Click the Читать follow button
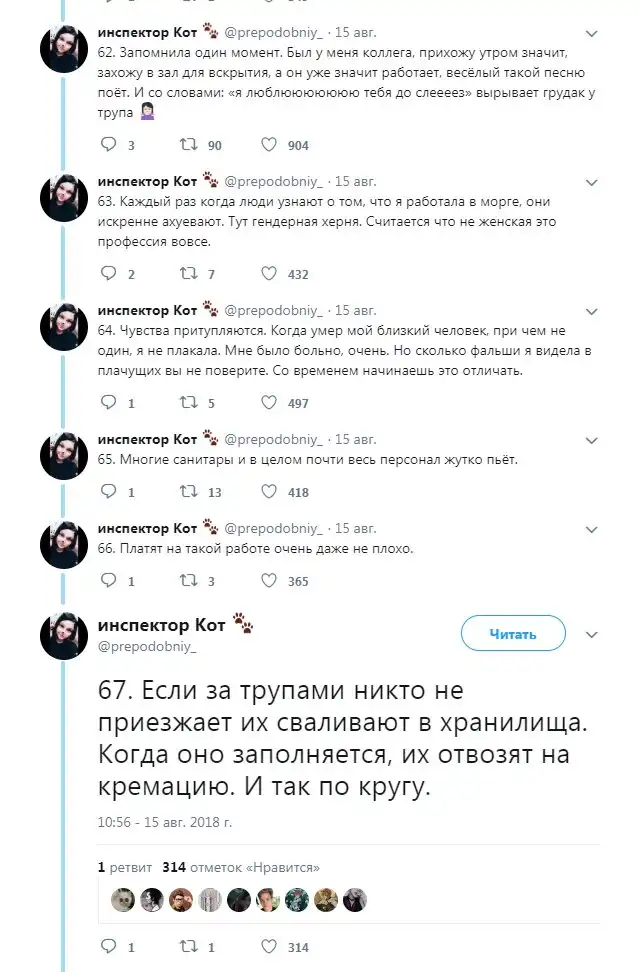The width and height of the screenshot is (639, 972). (513, 634)
